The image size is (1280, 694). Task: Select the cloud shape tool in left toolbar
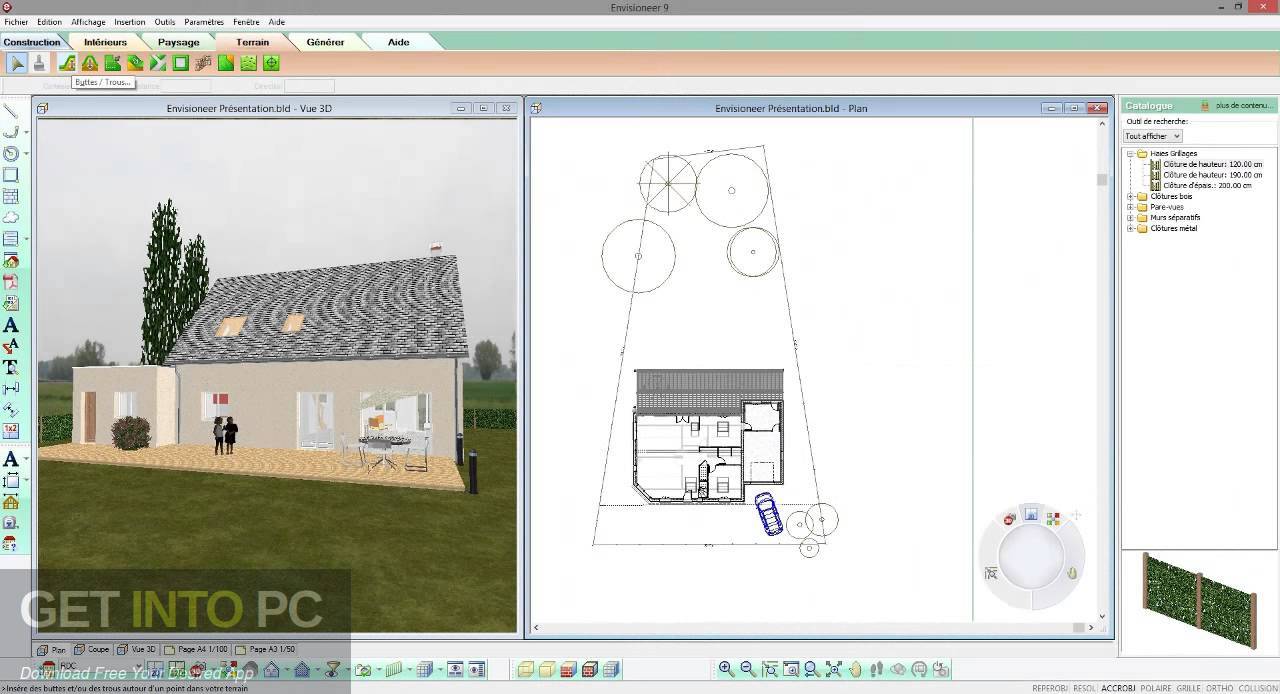pos(11,217)
